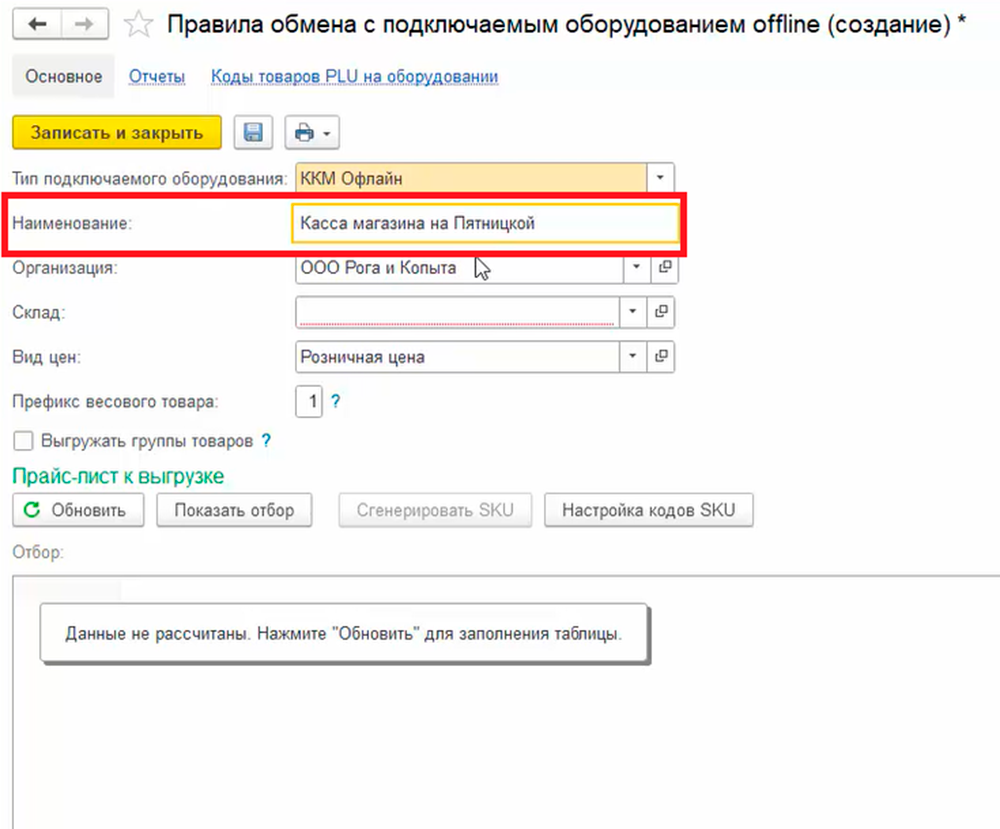The image size is (1000, 829).
Task: Expand the Вид цен dropdown list
Action: [632, 356]
